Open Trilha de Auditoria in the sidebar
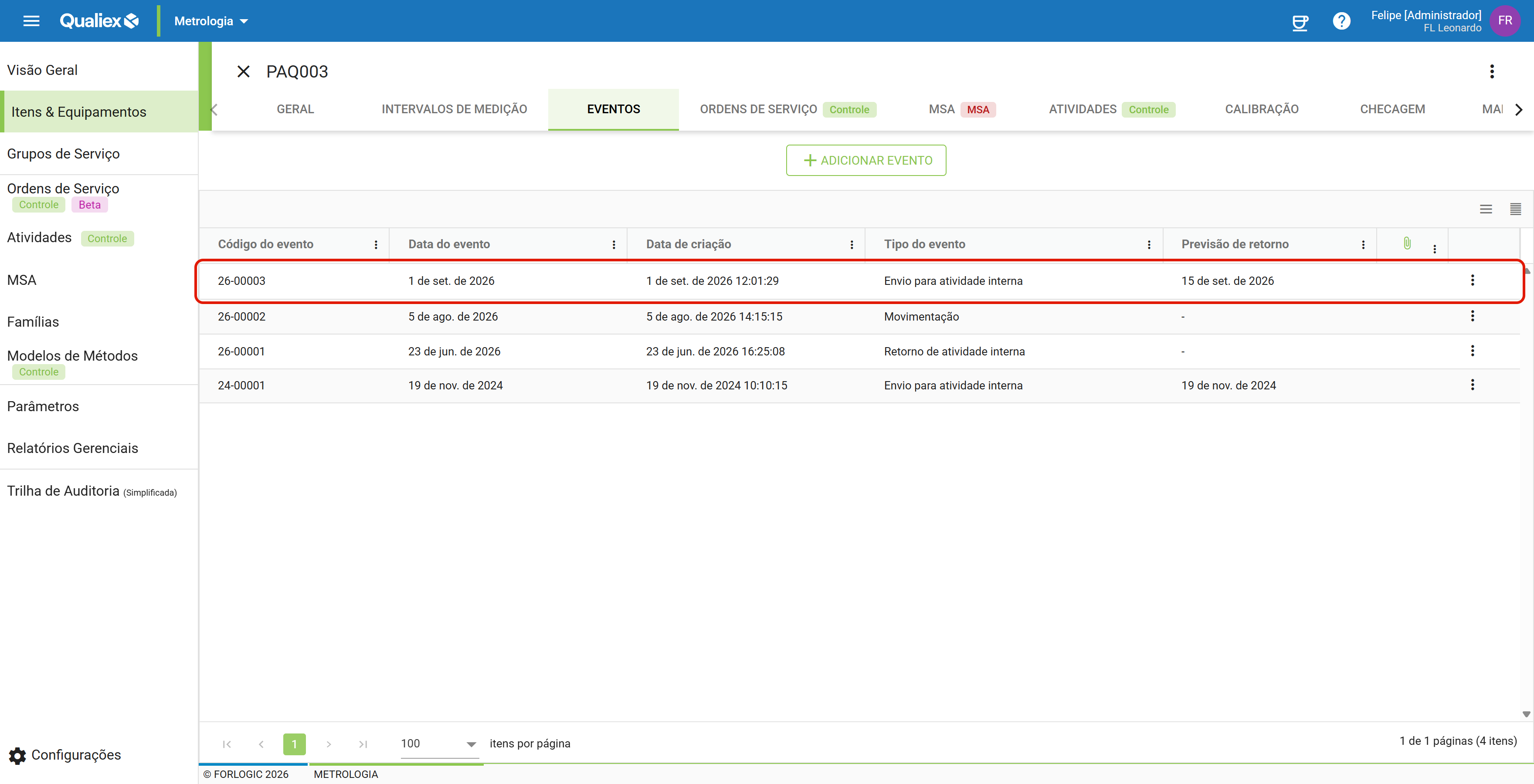This screenshot has width=1534, height=784. point(99,491)
